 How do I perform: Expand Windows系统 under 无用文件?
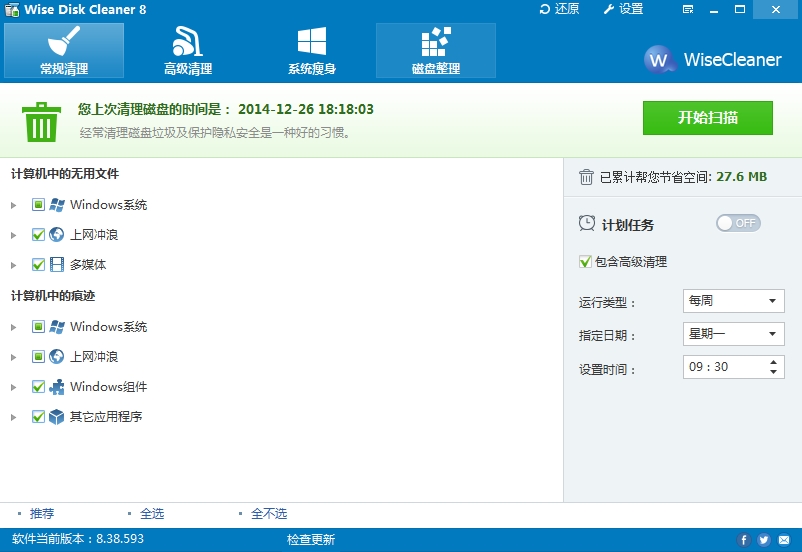click(x=14, y=205)
